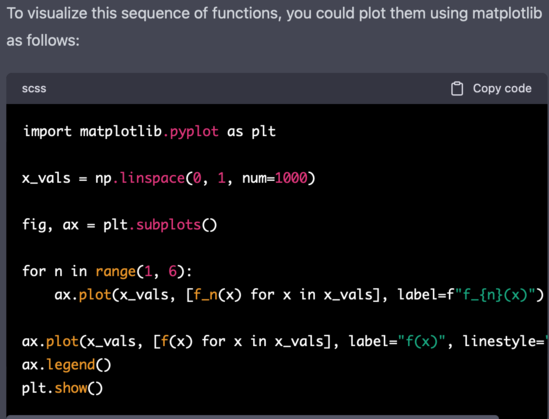The image size is (549, 419).
Task: Click the .subplots call in the code
Action: click(165, 225)
